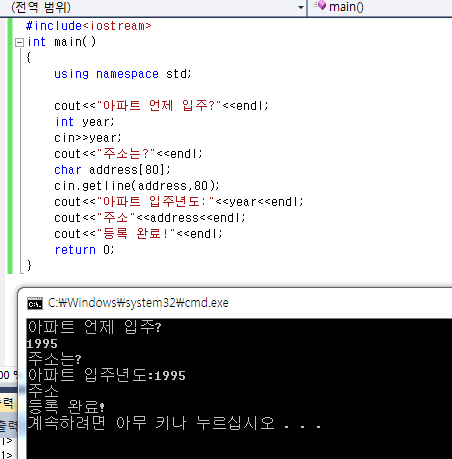Click console output line '1995'
Screen dimensions: 452x459
click(42, 344)
